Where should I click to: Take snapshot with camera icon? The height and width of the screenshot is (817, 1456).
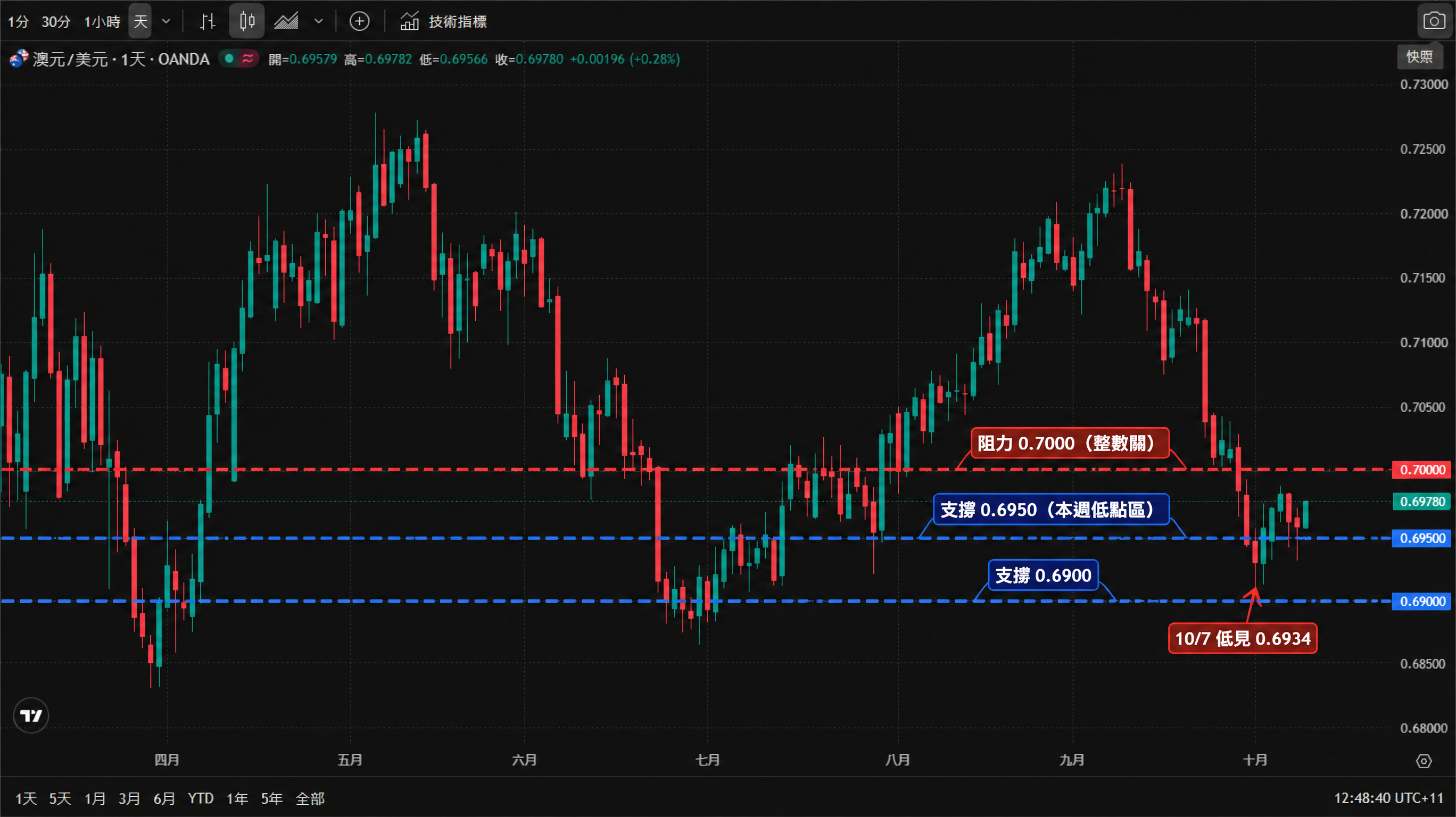[x=1434, y=21]
